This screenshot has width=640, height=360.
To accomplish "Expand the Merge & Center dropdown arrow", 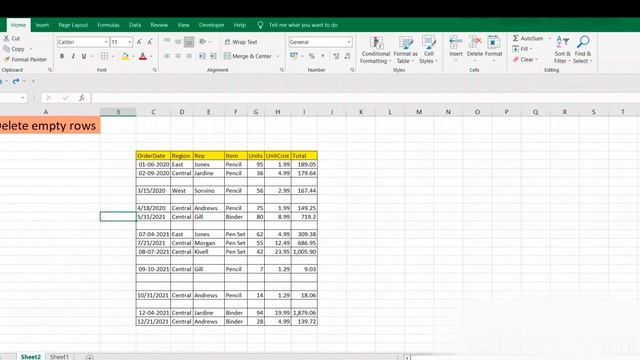I will tap(278, 56).
